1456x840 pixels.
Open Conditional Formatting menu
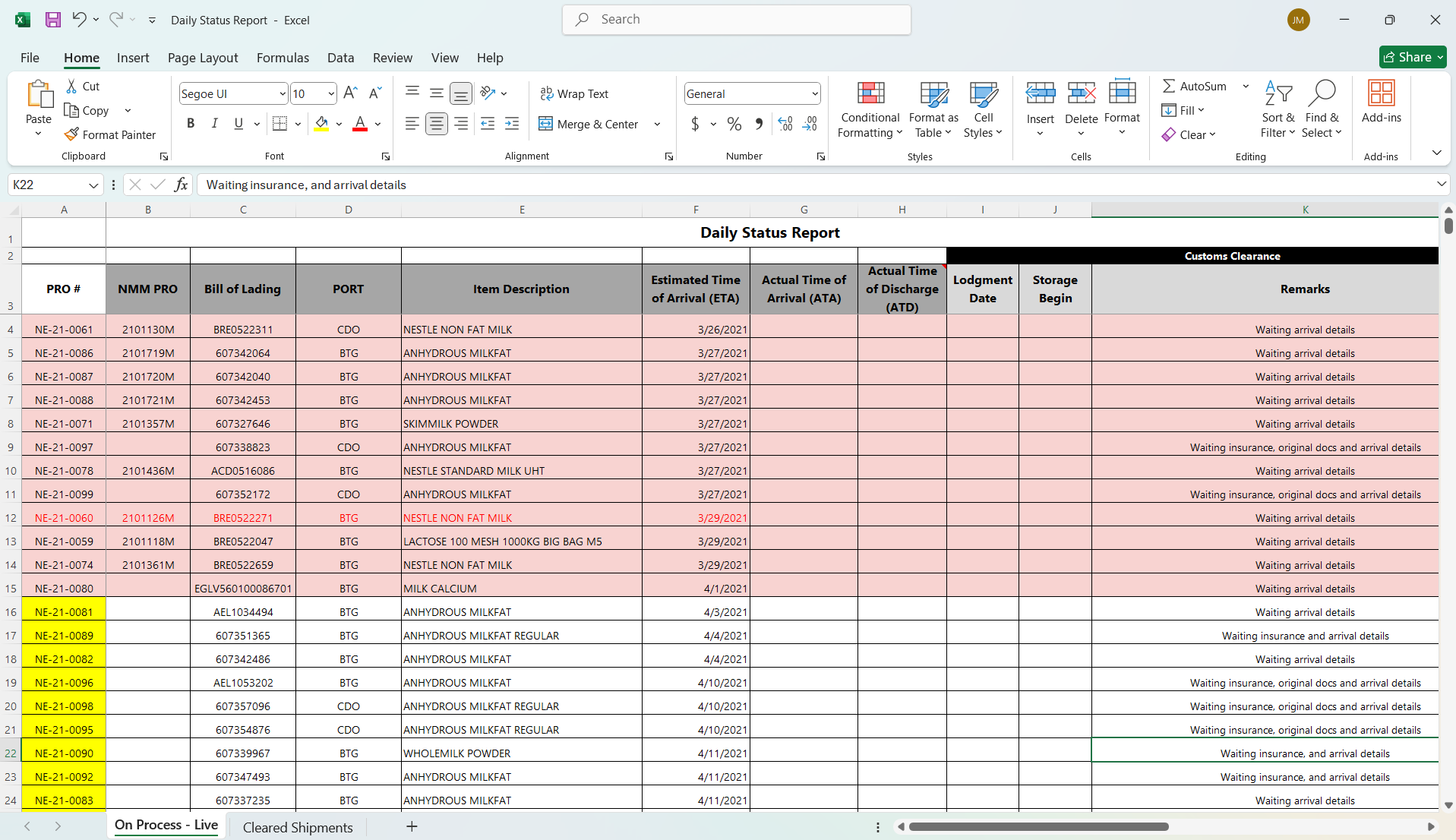[870, 110]
